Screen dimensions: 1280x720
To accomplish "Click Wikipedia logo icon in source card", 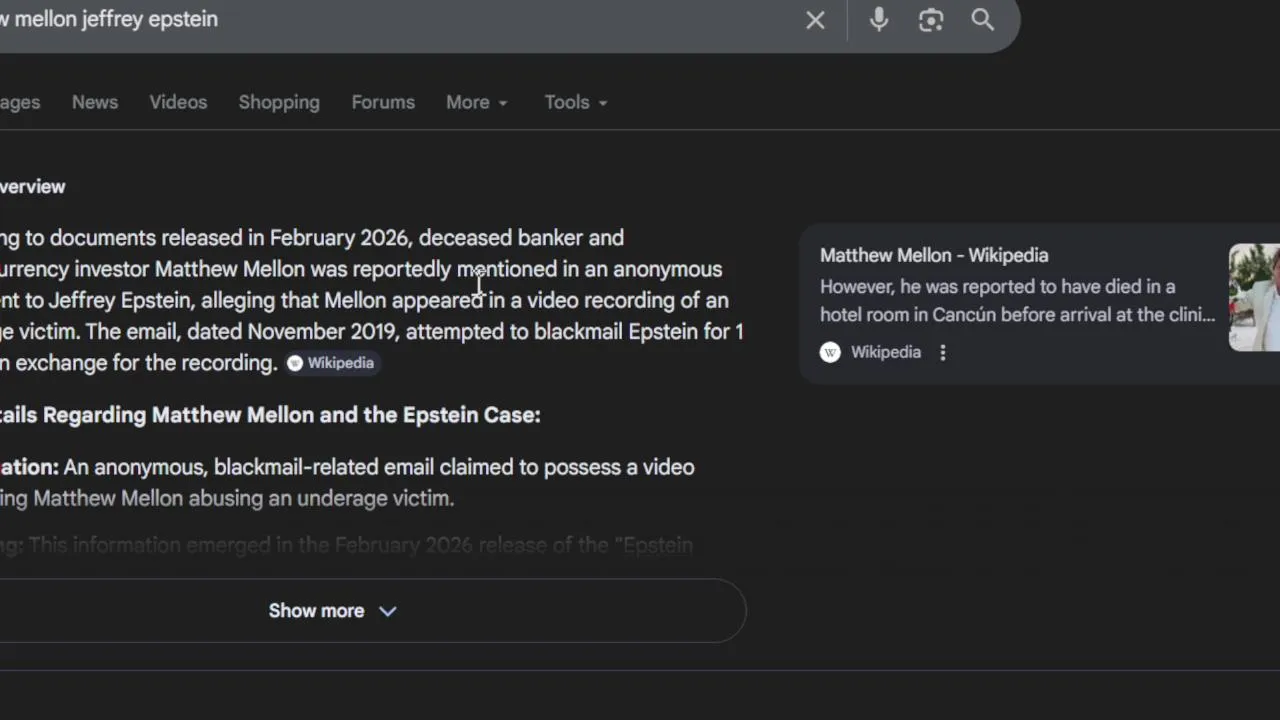I will [x=830, y=352].
